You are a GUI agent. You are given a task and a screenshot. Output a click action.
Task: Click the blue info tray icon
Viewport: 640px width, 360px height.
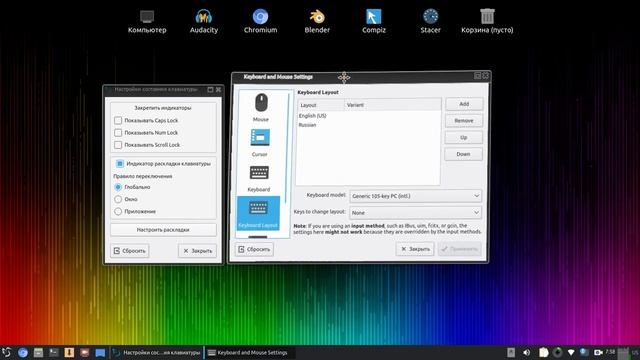(x=584, y=352)
